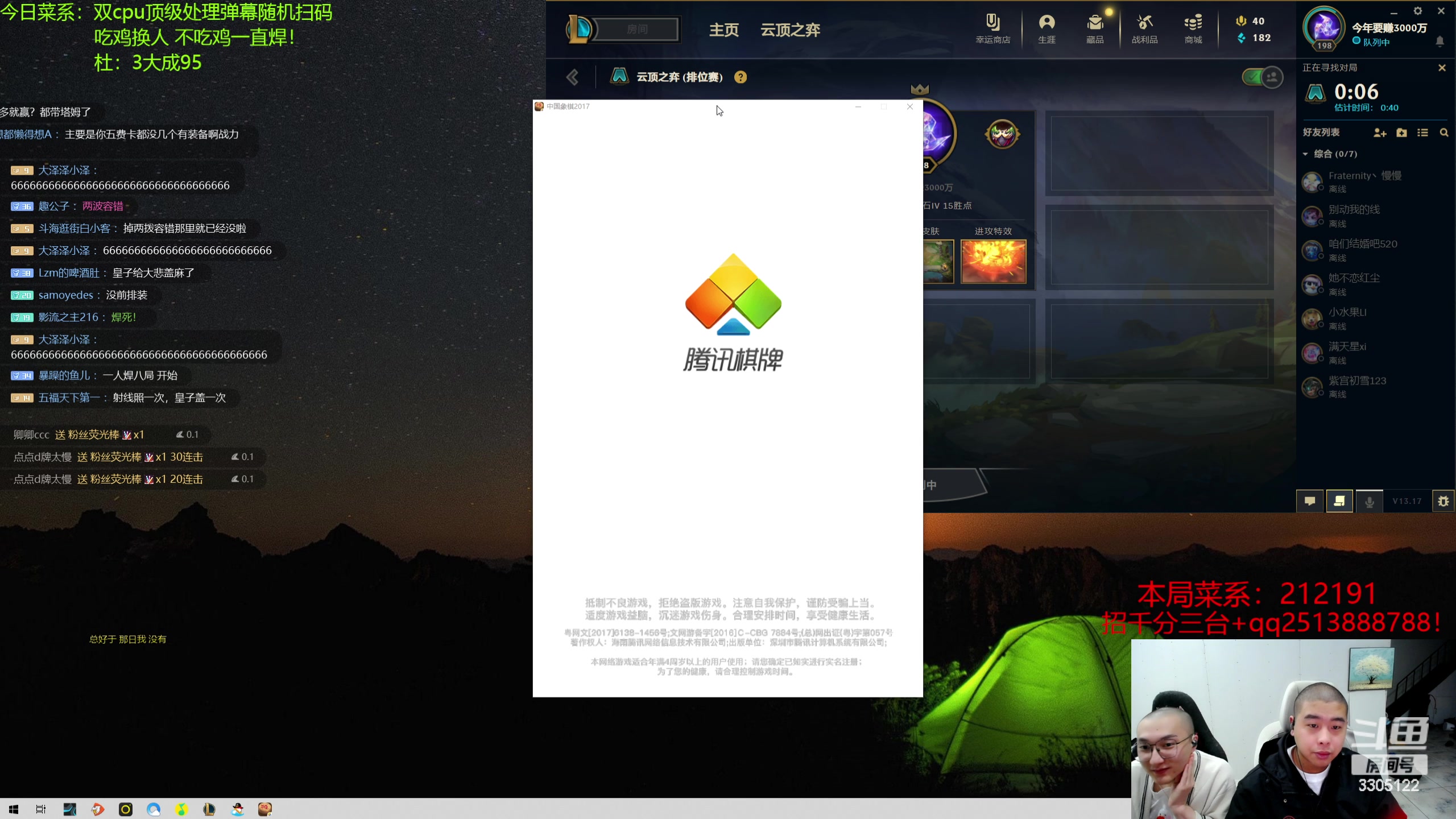Click the notifications bell icon
This screenshot has width=1456, height=819.
(1440, 42)
